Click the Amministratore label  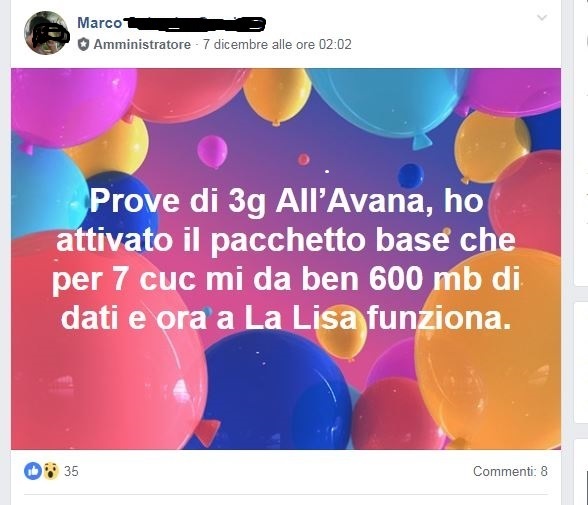142,44
